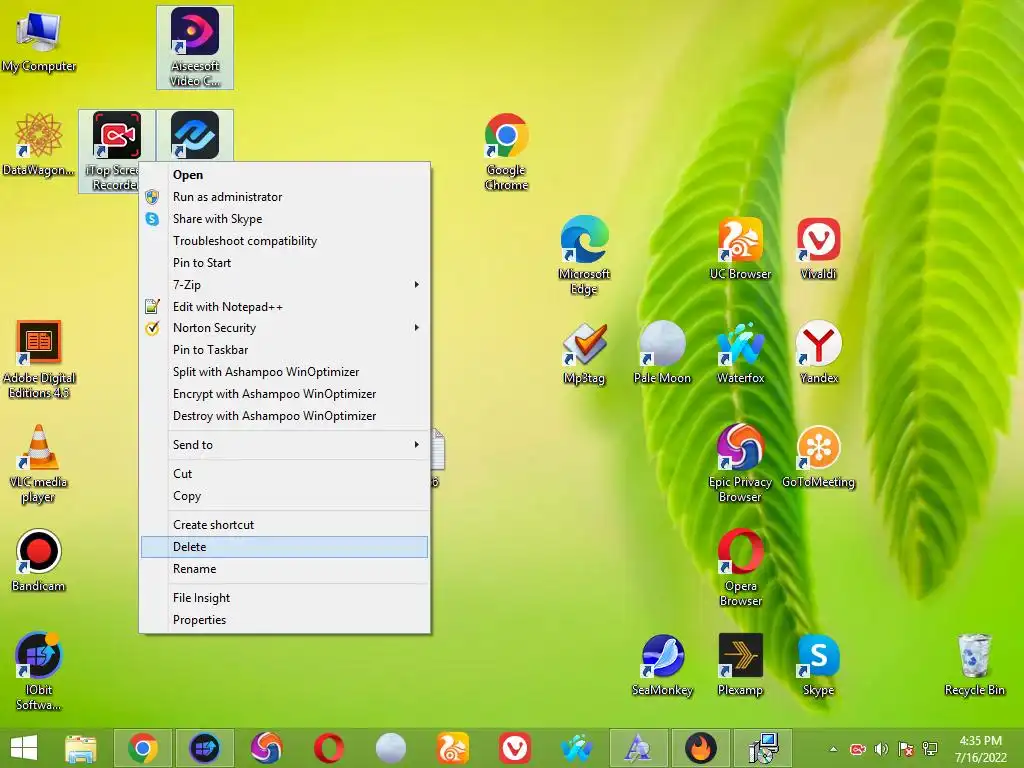Viewport: 1024px width, 768px height.
Task: Choose Encrypt with Ashampoo WinOptimizer
Action: 285,394
